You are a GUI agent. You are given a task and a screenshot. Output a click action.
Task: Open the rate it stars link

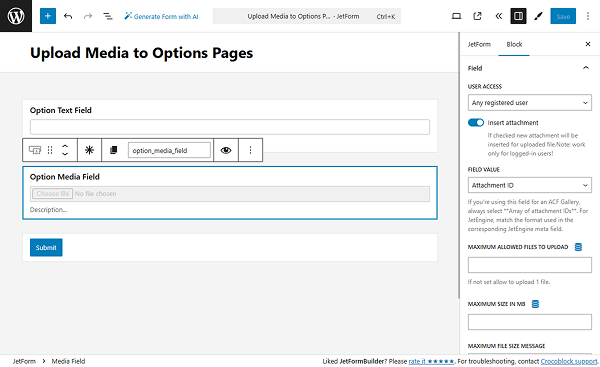point(431,361)
